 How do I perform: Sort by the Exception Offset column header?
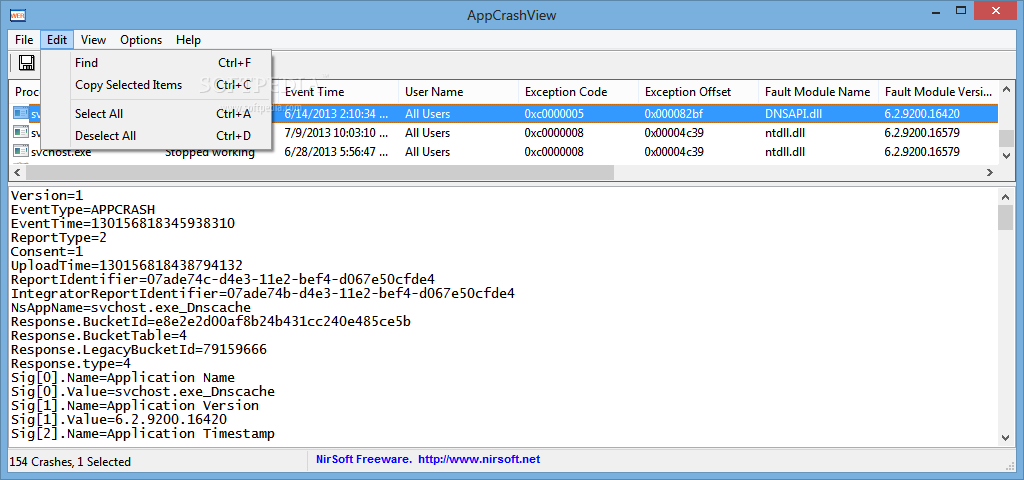(699, 92)
